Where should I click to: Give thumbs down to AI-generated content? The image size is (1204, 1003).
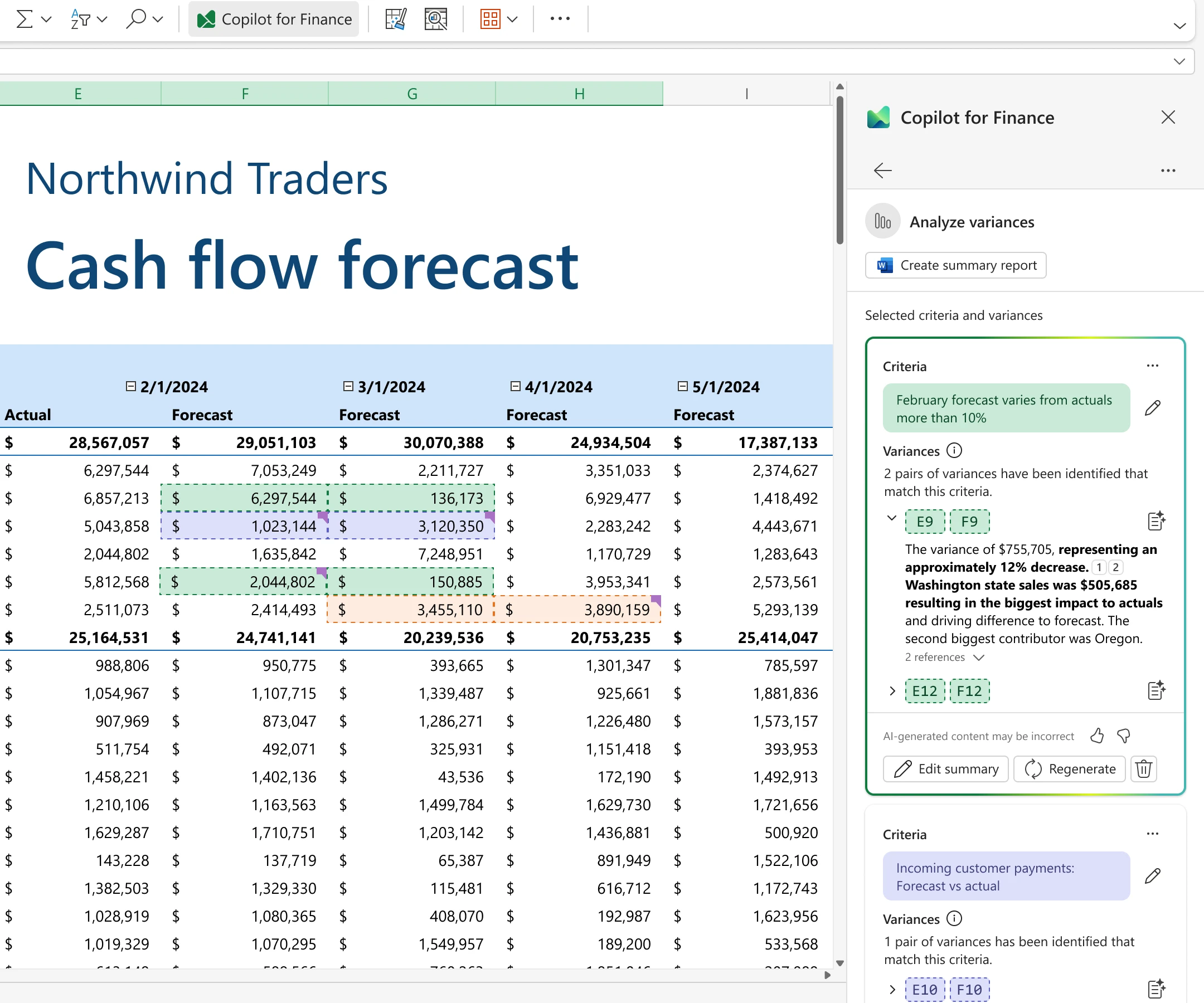point(1123,736)
